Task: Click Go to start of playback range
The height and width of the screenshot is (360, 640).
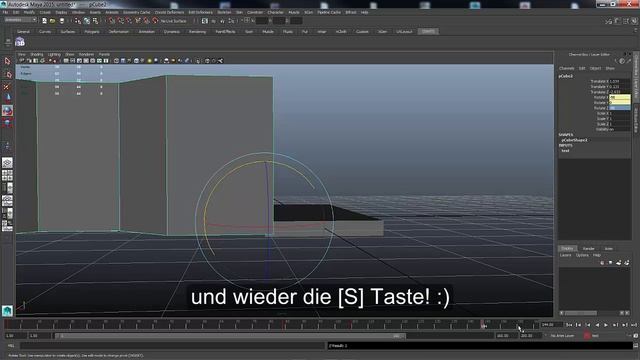Action: [x=569, y=325]
